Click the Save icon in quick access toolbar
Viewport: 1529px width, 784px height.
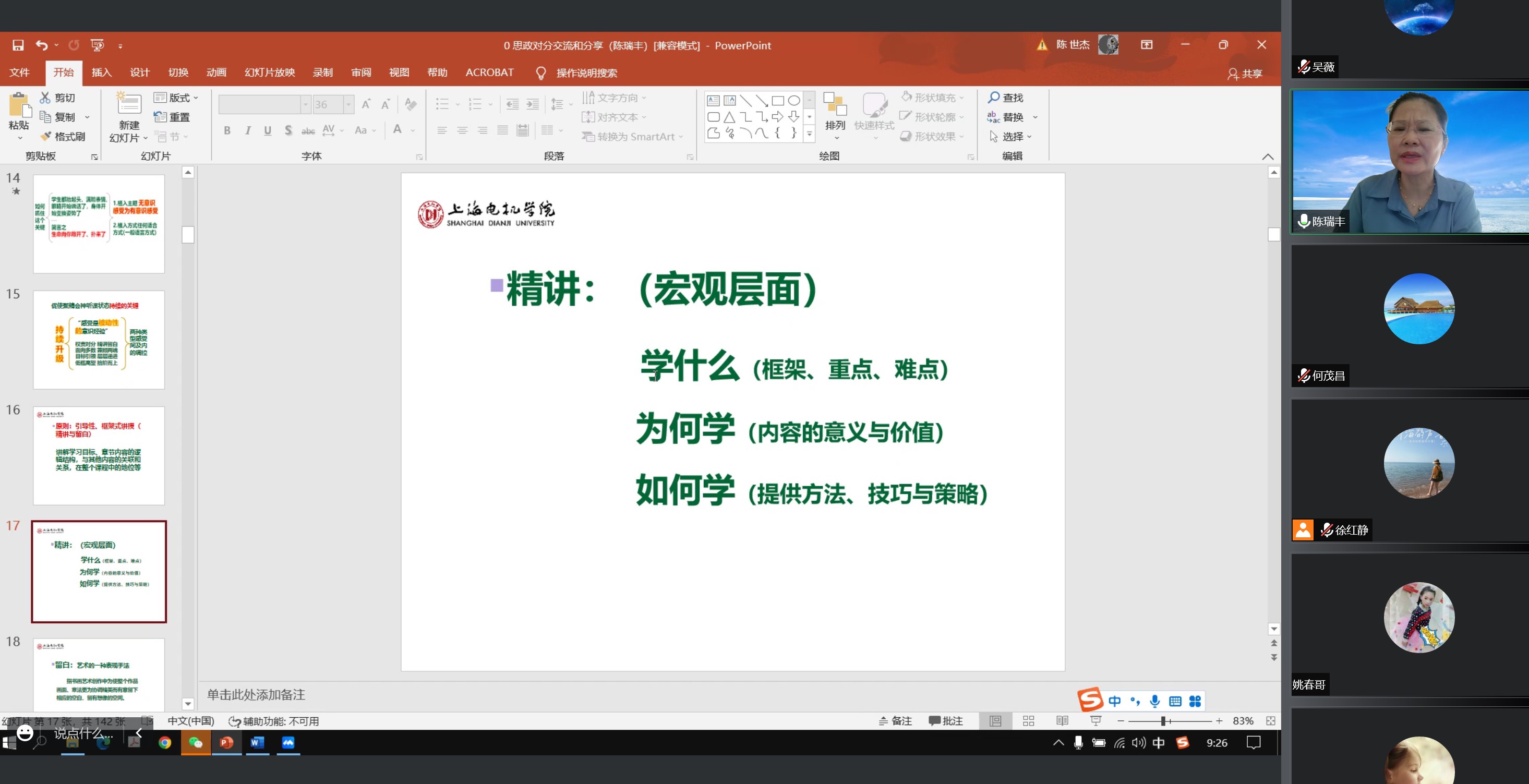point(18,45)
